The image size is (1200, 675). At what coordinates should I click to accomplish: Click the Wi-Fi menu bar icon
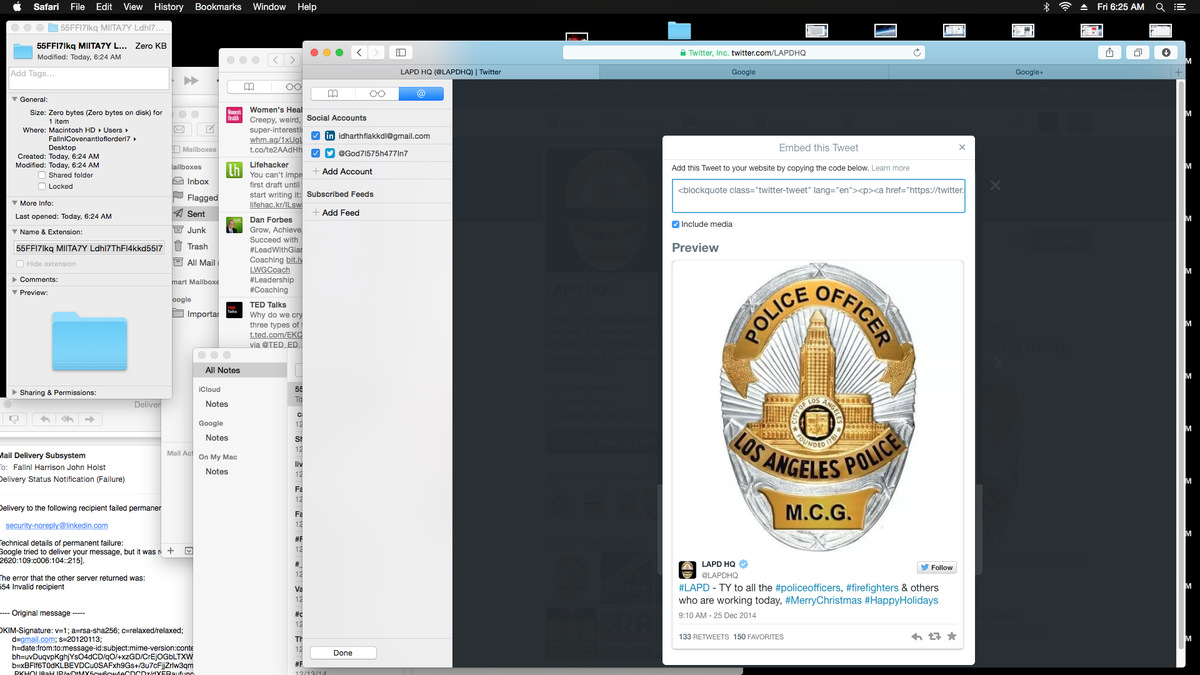[x=1065, y=6]
